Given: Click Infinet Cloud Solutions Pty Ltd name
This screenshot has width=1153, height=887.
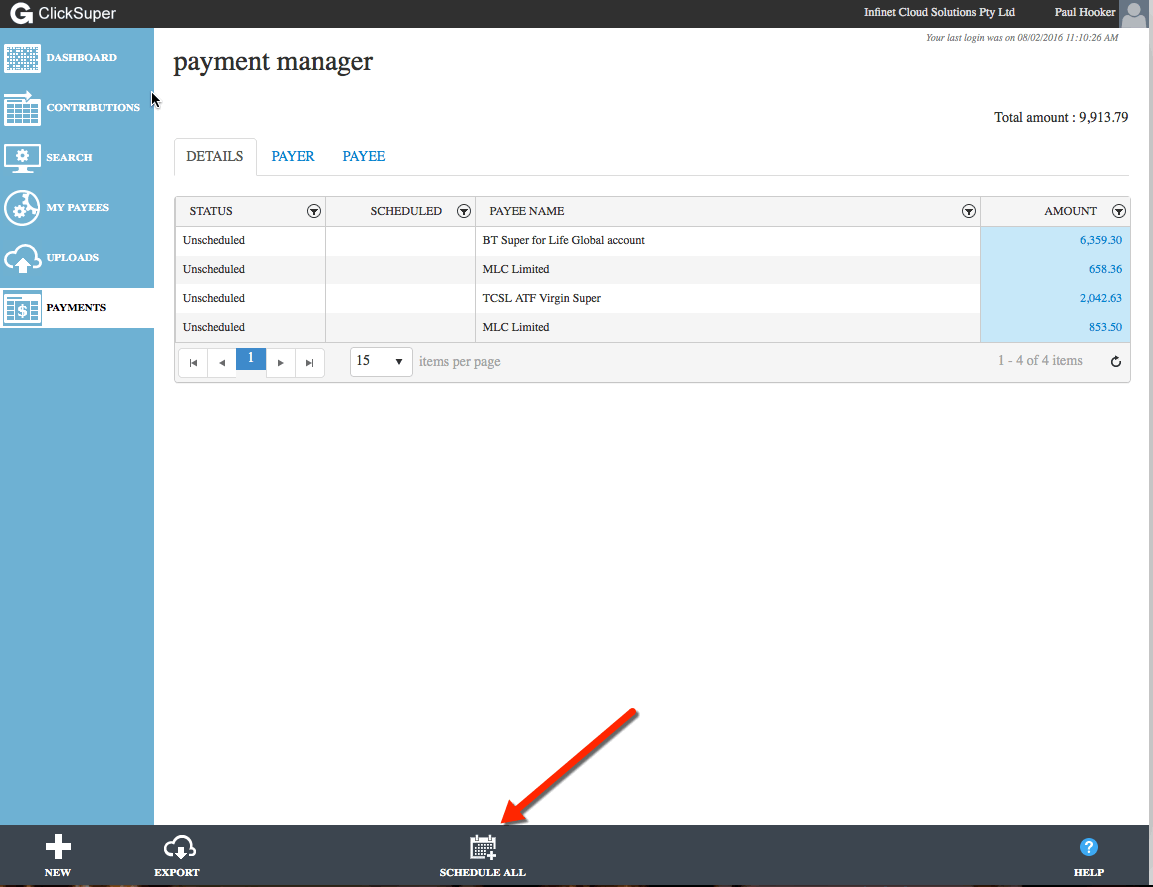Looking at the screenshot, I should tap(939, 13).
